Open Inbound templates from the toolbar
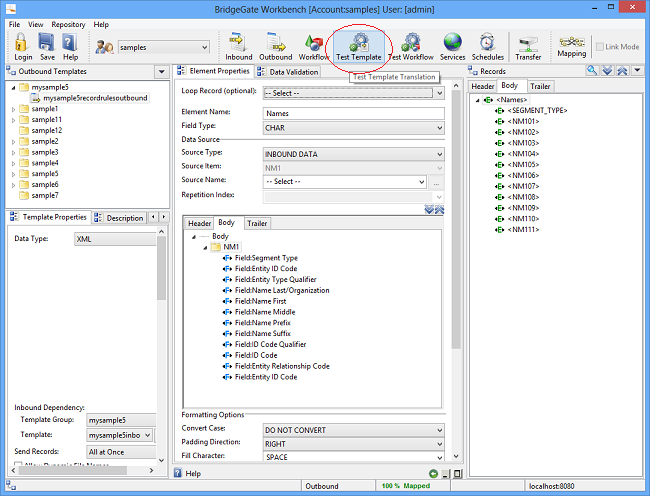Image resolution: width=650 pixels, height=496 pixels. (x=238, y=46)
